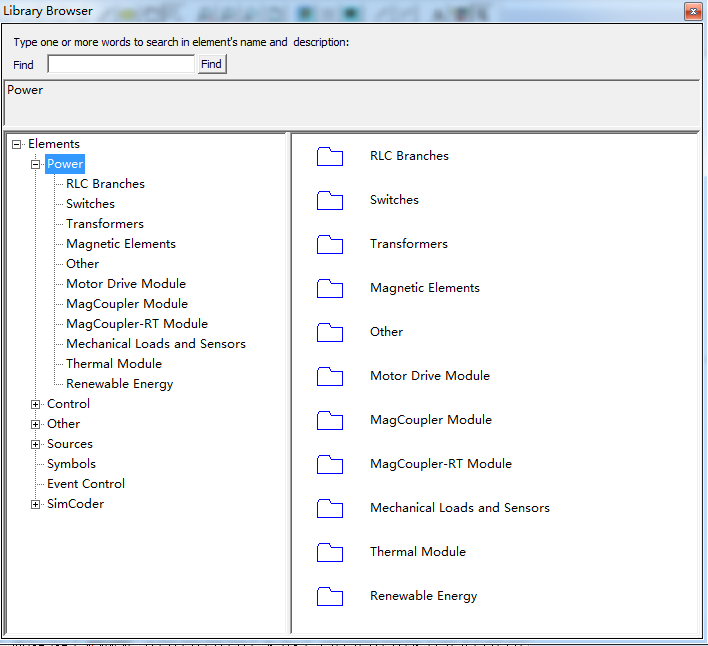Select the SimCoder tree item label
708x646 pixels.
click(x=75, y=504)
